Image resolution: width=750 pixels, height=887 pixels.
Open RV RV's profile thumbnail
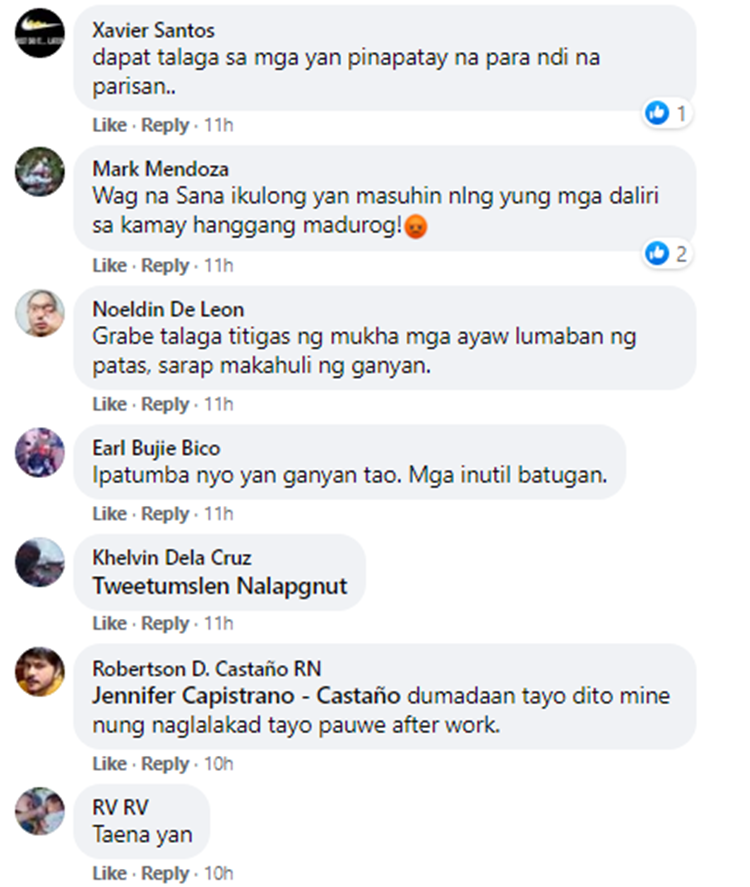(40, 811)
